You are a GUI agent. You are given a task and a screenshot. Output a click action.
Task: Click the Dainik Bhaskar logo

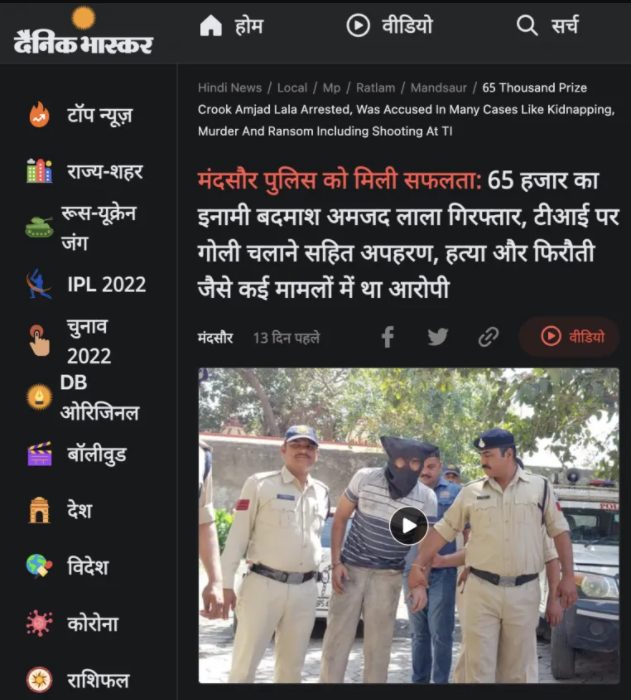click(84, 31)
